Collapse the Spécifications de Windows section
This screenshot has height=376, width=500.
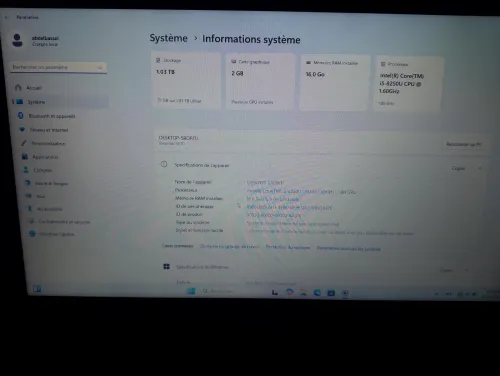coord(467,270)
